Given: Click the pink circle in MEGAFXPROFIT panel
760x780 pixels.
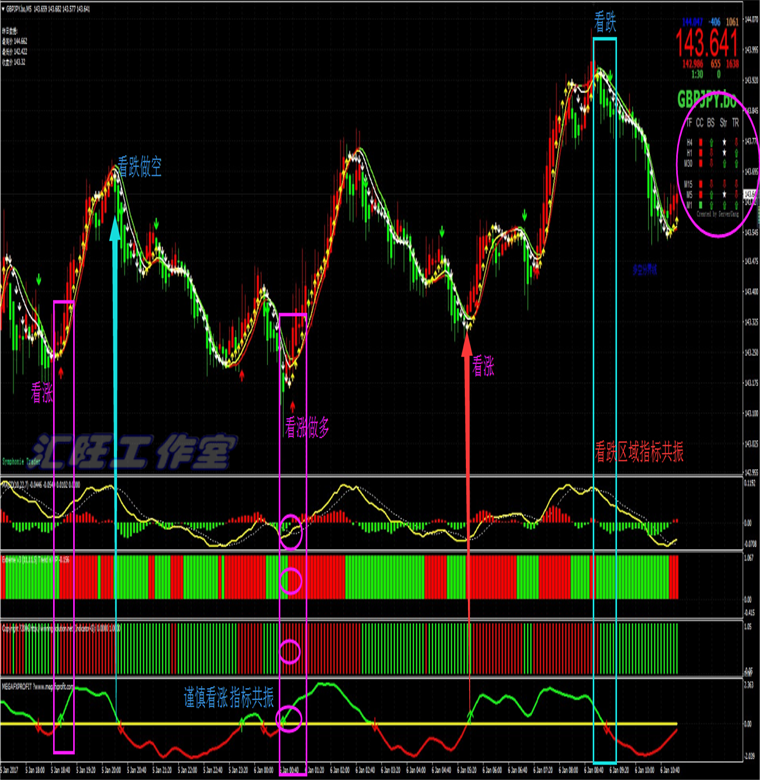Looking at the screenshot, I should (x=290, y=718).
